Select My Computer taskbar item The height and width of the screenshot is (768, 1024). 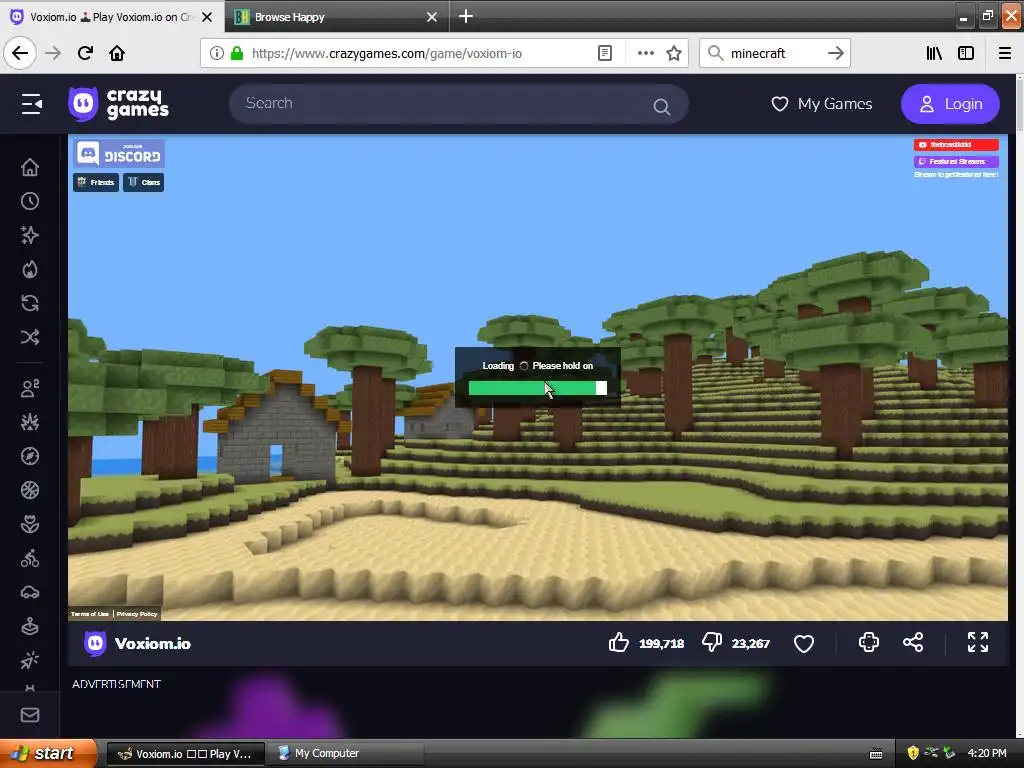point(346,754)
